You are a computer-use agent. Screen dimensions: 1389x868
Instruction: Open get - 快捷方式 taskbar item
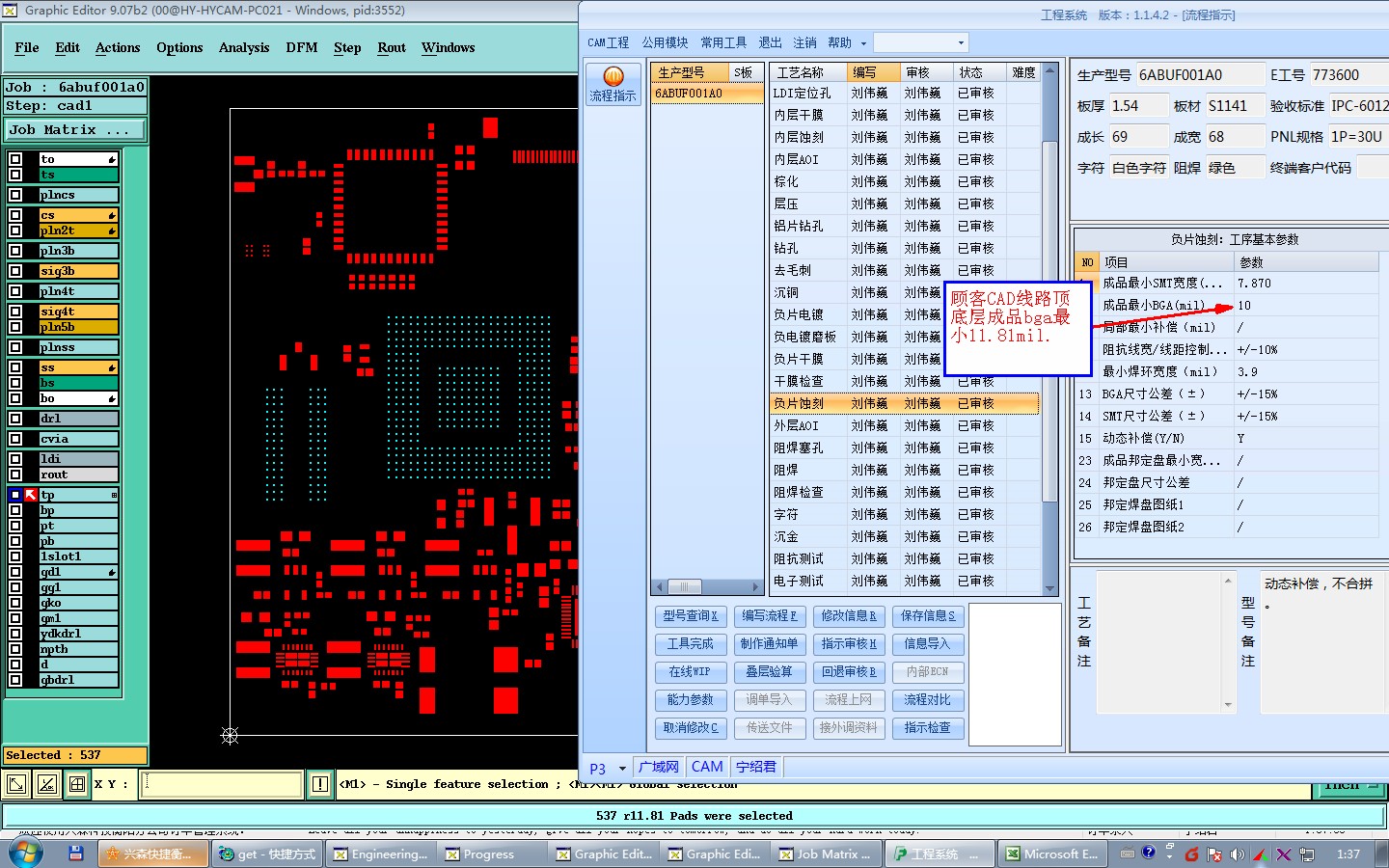268,854
